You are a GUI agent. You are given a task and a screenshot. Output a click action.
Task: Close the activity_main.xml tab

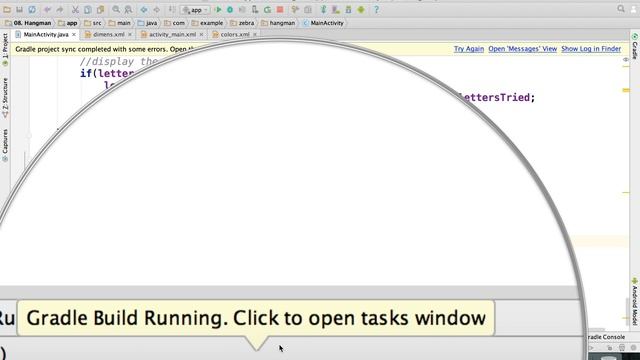coord(201,35)
